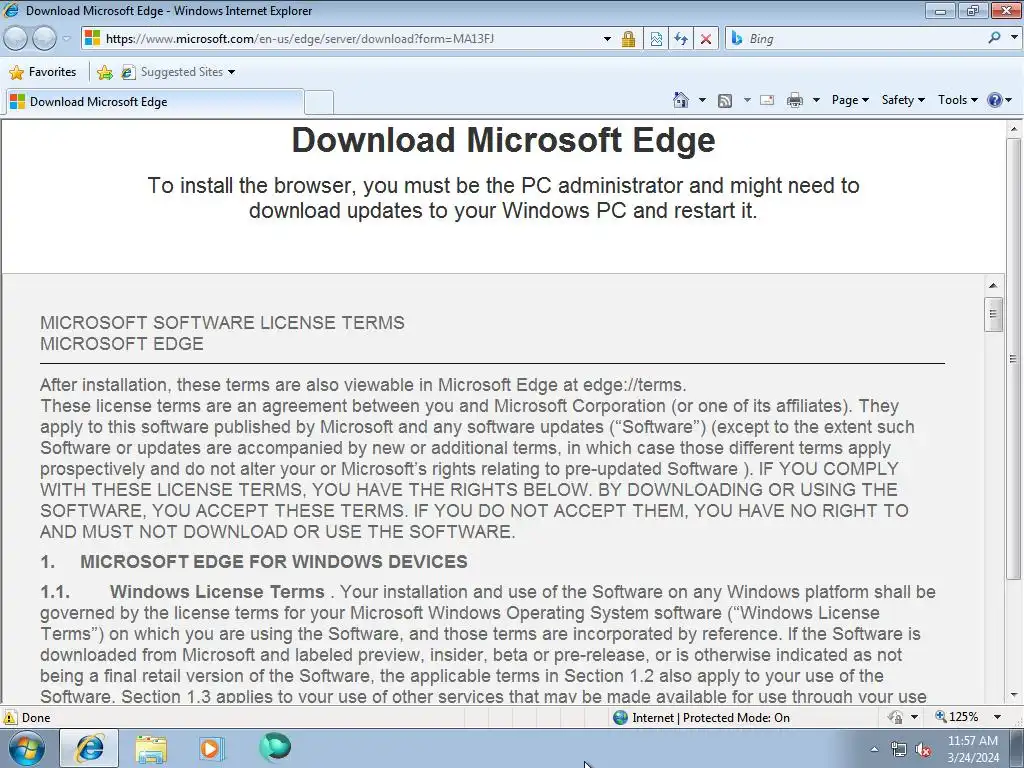The width and height of the screenshot is (1024, 768).
Task: Expand the feeds dropdown arrow
Action: [x=746, y=100]
